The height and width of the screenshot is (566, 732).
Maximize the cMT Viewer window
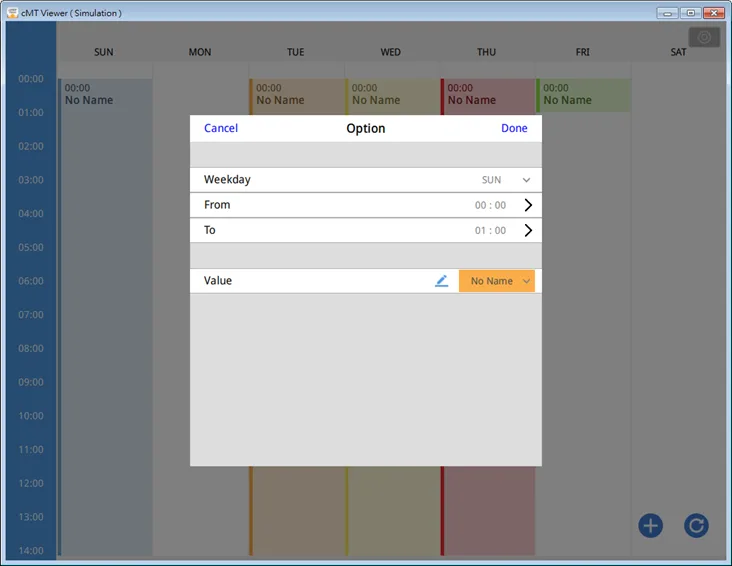click(690, 13)
